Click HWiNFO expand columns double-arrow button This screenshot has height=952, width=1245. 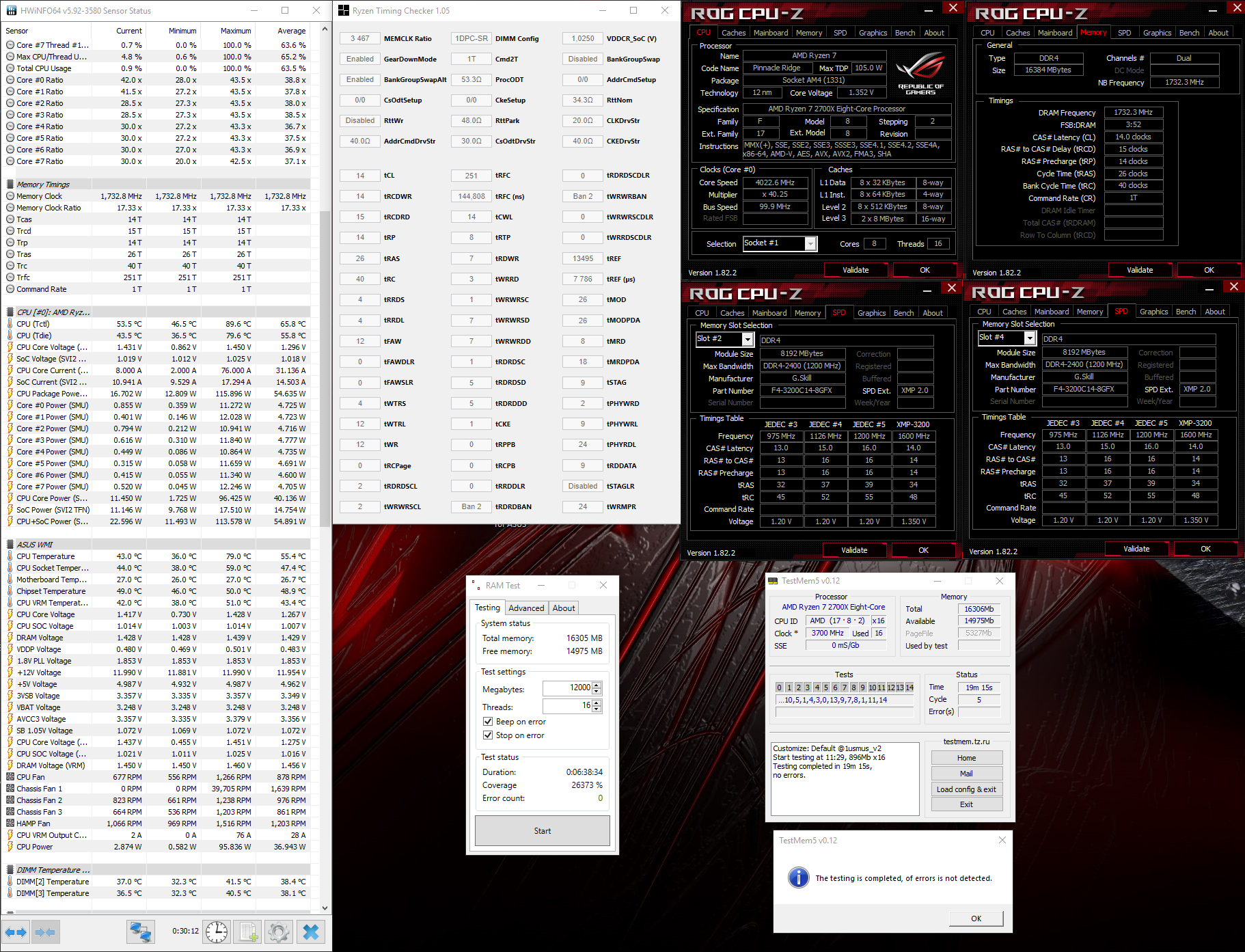[x=15, y=931]
